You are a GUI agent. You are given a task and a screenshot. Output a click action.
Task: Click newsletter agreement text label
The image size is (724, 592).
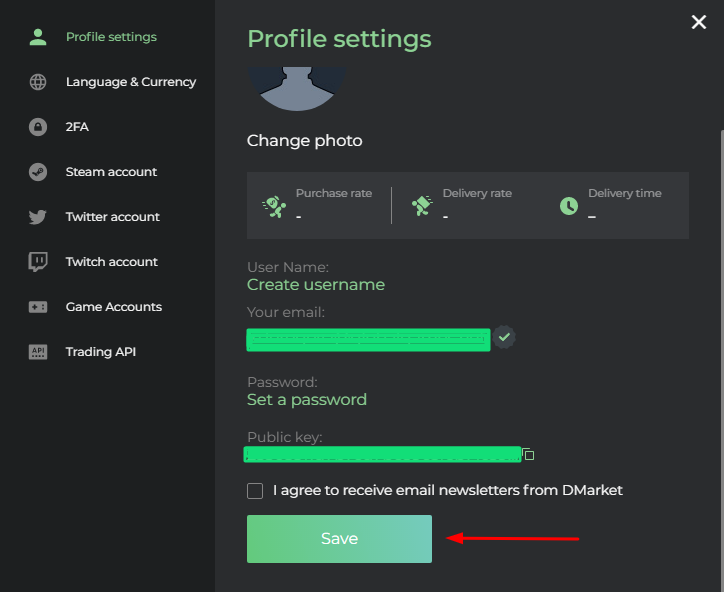[x=447, y=490]
